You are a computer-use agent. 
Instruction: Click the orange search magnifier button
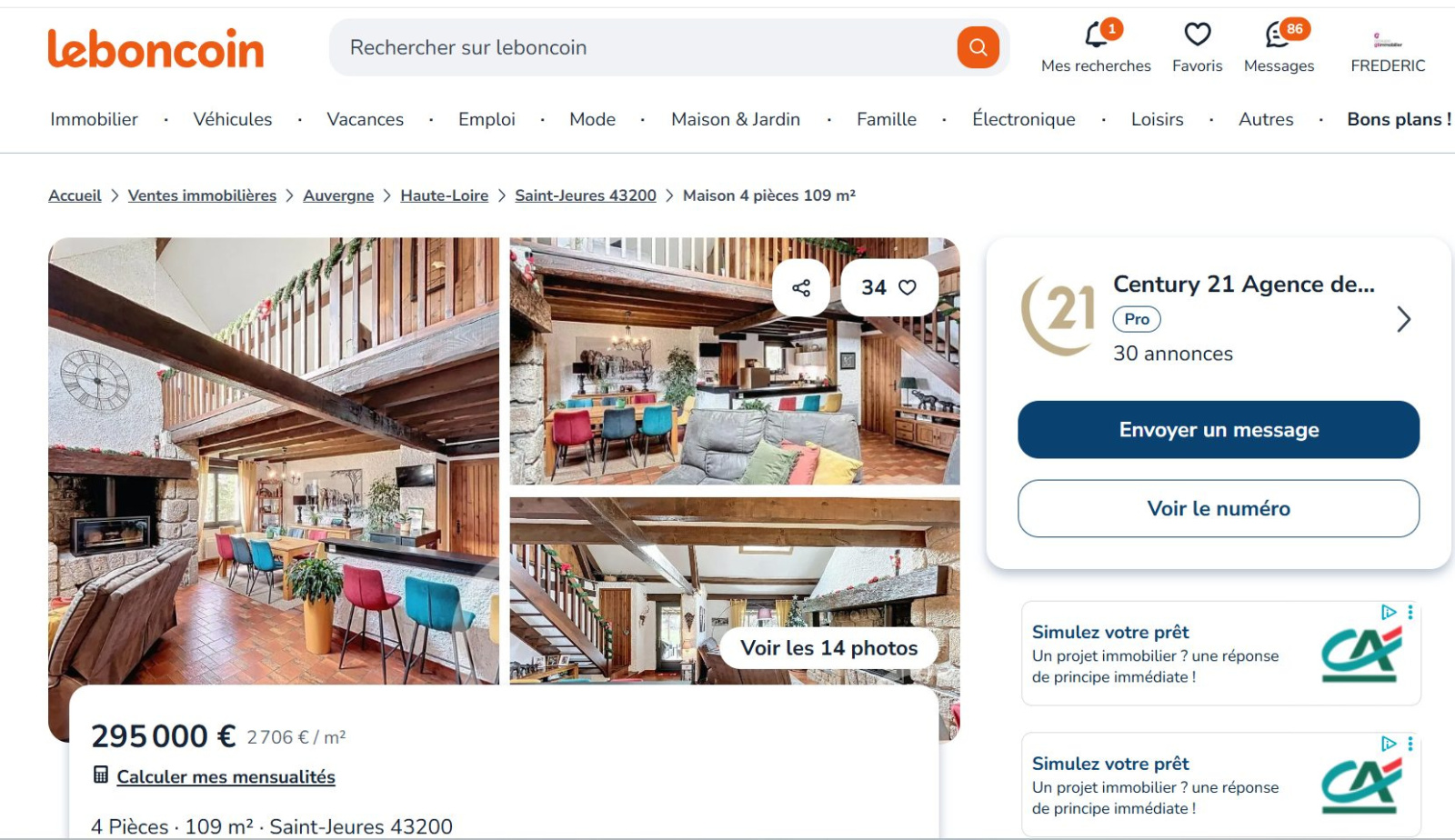coord(978,47)
